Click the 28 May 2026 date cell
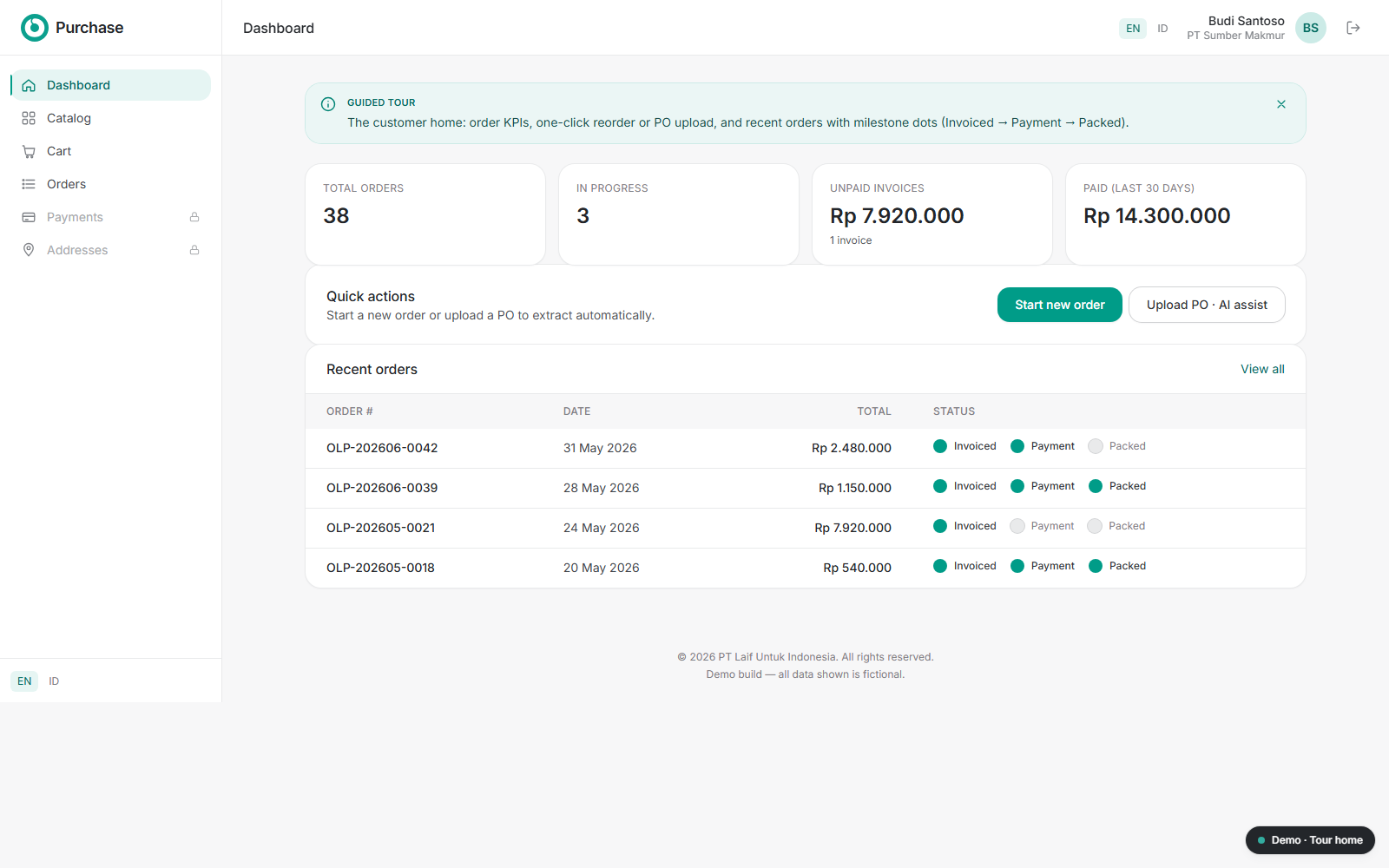Screen dimensions: 1389x868 coord(601,488)
